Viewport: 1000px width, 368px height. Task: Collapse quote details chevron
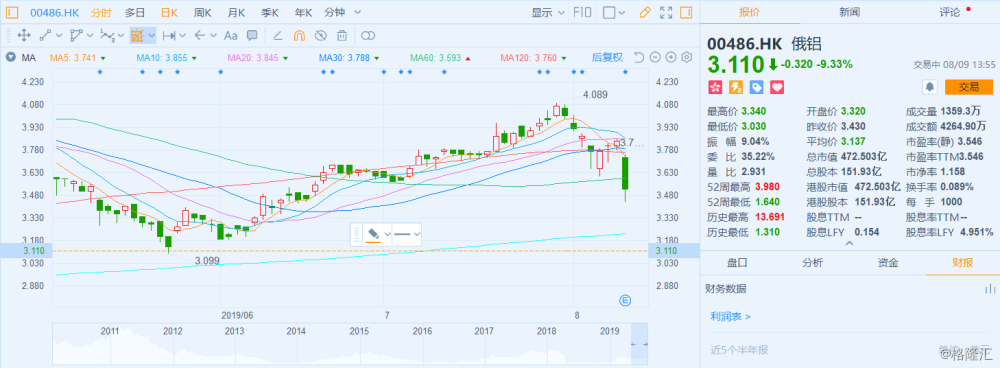click(x=849, y=243)
